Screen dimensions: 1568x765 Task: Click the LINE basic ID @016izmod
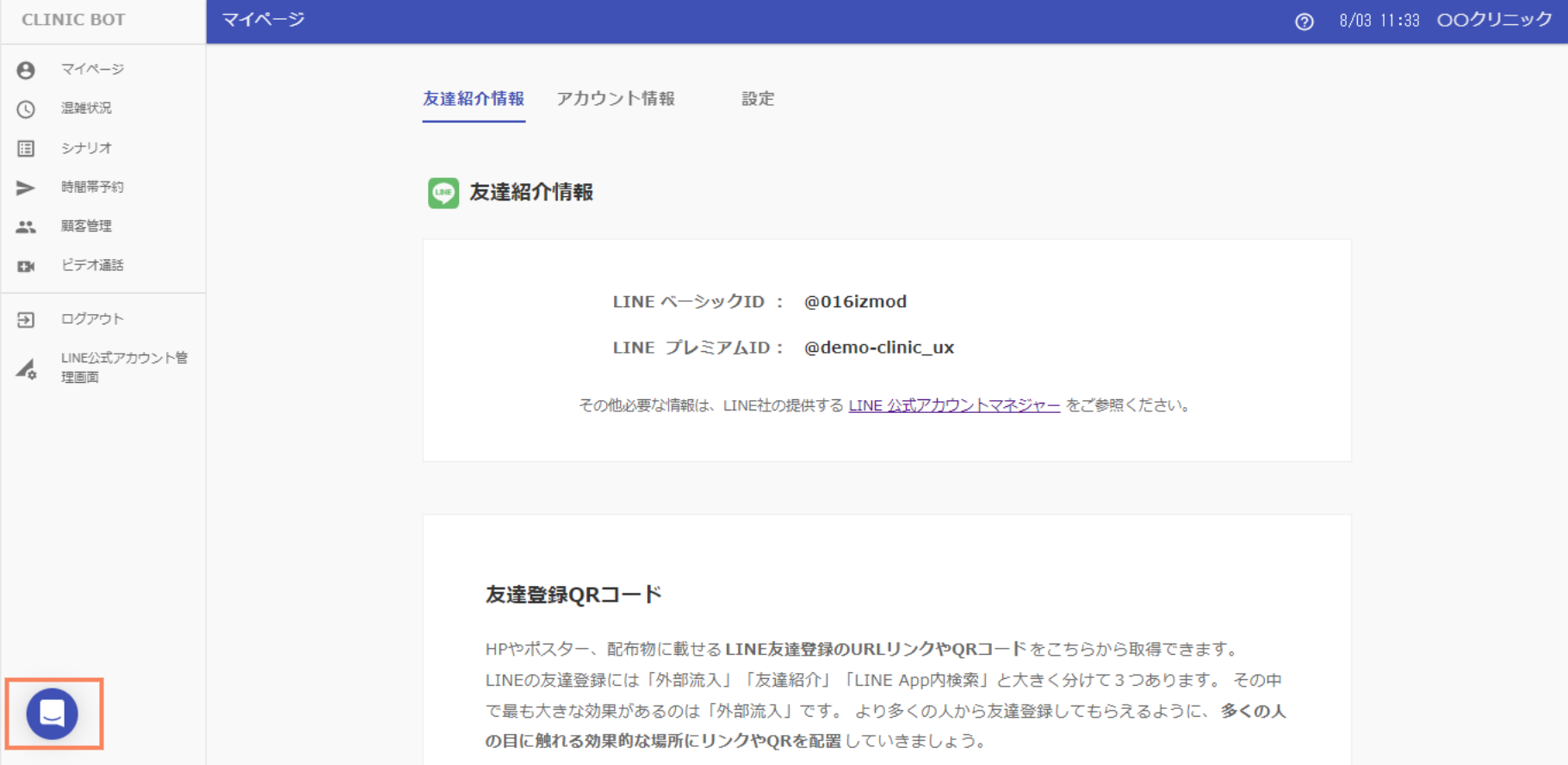(x=855, y=301)
